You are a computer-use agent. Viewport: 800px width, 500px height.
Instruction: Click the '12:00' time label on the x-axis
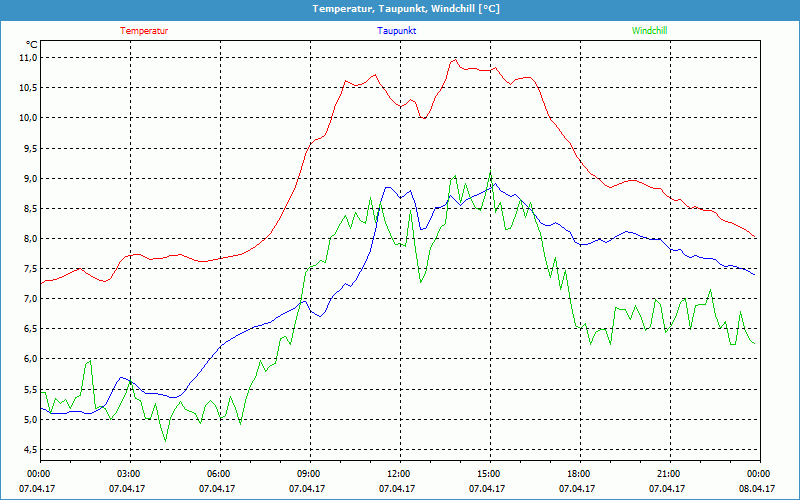click(400, 474)
